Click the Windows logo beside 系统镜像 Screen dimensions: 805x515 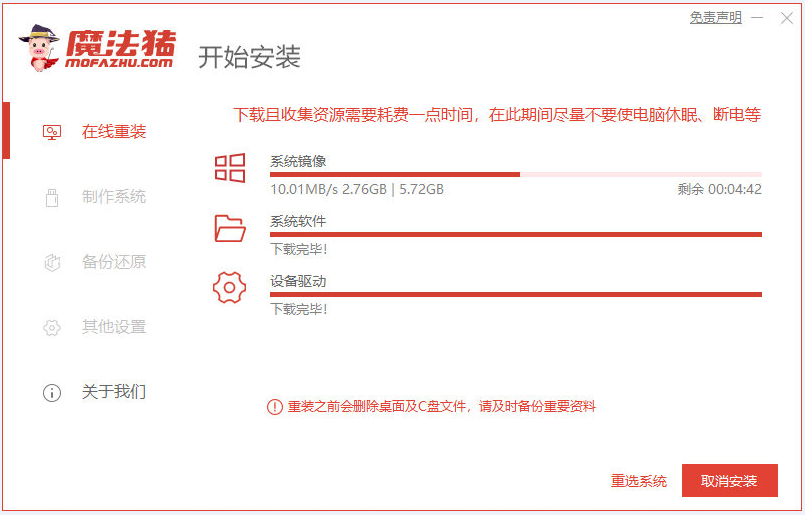(x=230, y=168)
